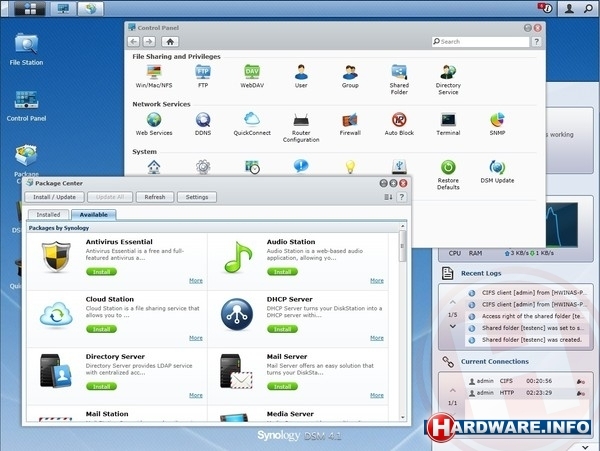
Task: Open Web Services icon
Action: [154, 124]
